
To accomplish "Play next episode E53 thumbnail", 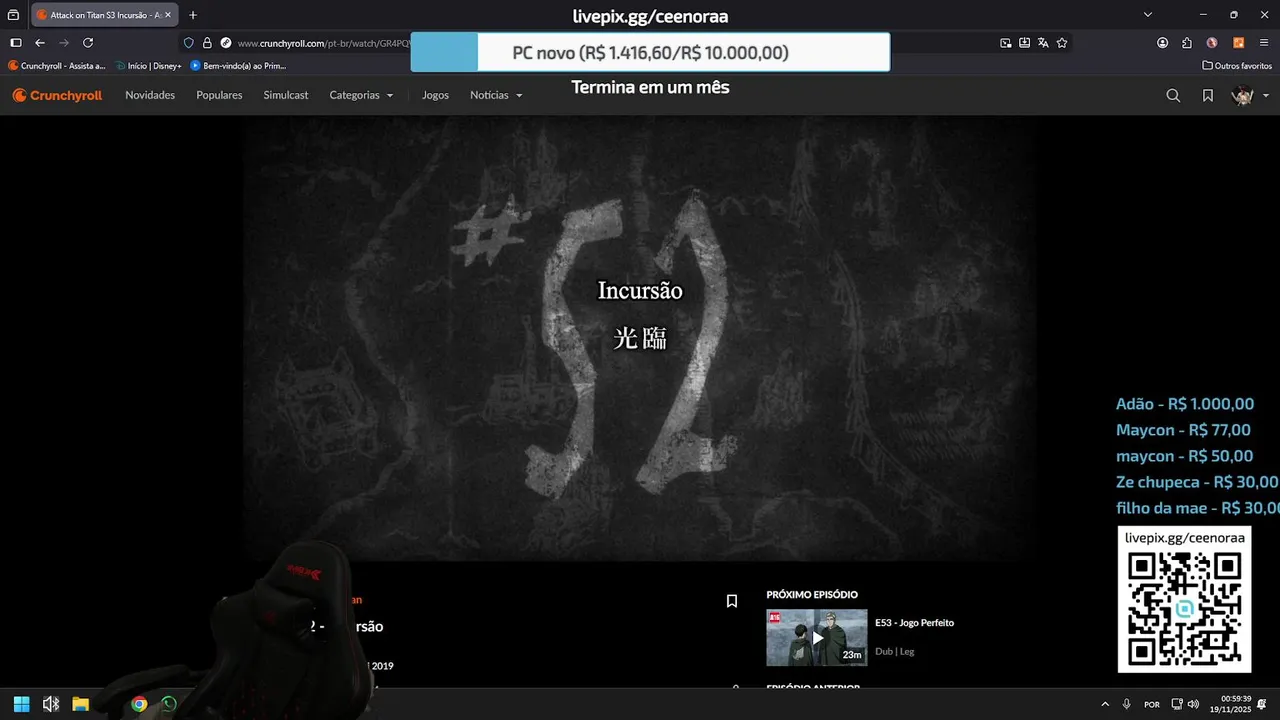I will pyautogui.click(x=817, y=638).
